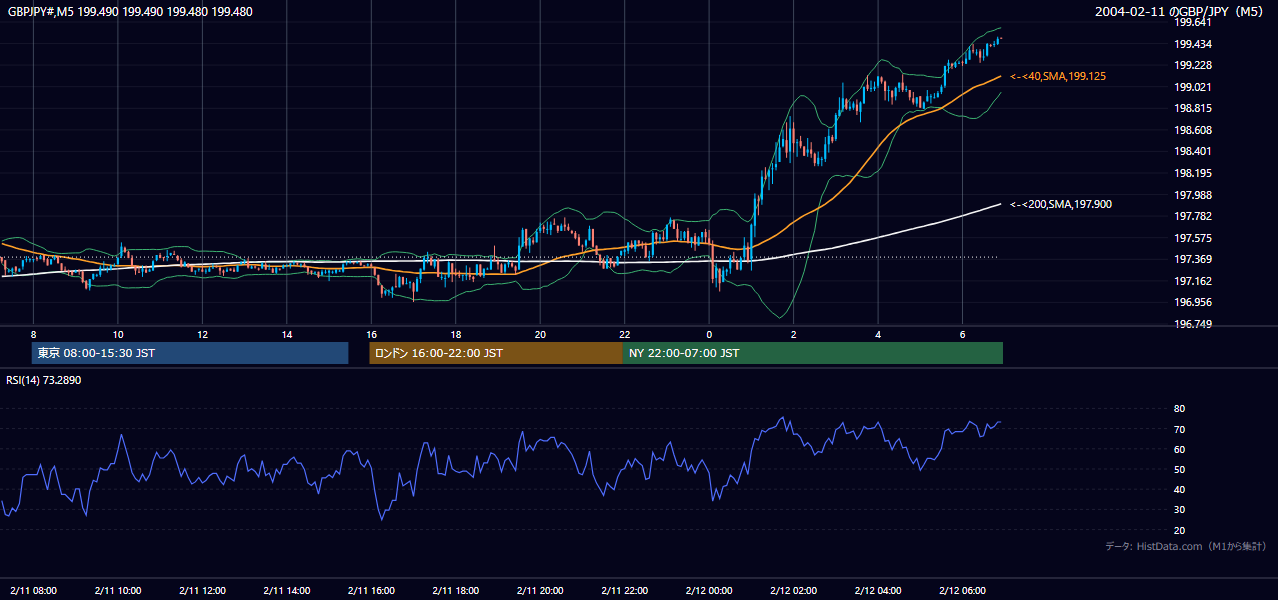1278x600 pixels.
Task: Click price axis value 197.988
Action: [1192, 195]
